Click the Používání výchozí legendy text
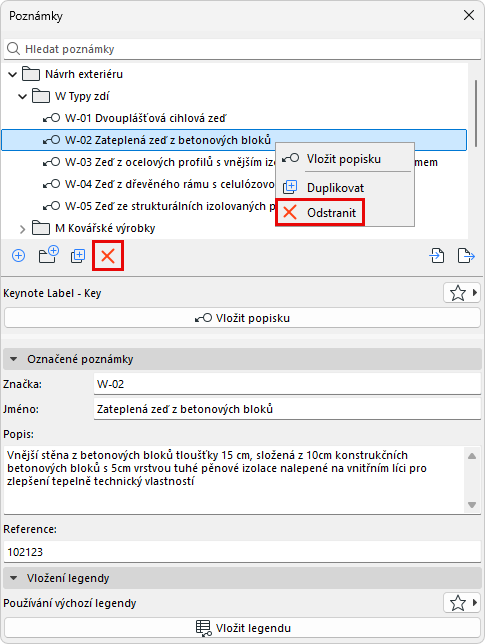 point(70,603)
